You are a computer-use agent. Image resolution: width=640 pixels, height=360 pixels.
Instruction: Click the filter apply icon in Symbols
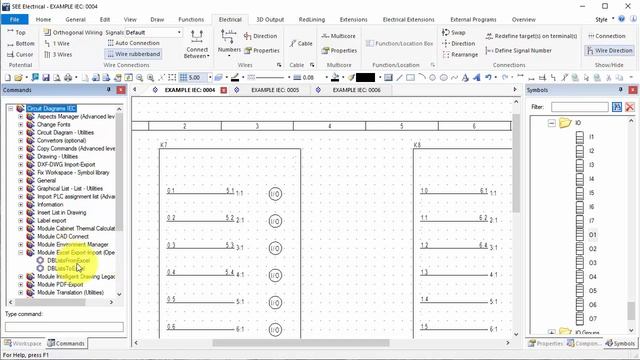pos(617,107)
